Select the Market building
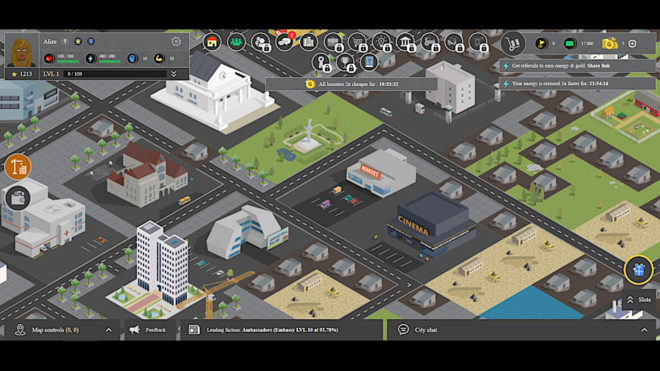This screenshot has width=660, height=371. [380, 173]
